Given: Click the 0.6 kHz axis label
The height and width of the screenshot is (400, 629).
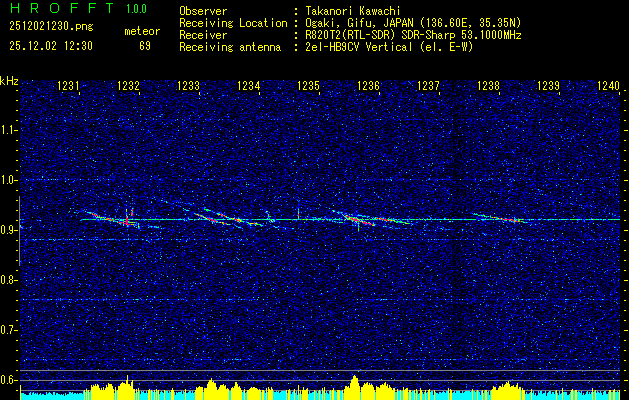Looking at the screenshot, I should pyautogui.click(x=9, y=380).
